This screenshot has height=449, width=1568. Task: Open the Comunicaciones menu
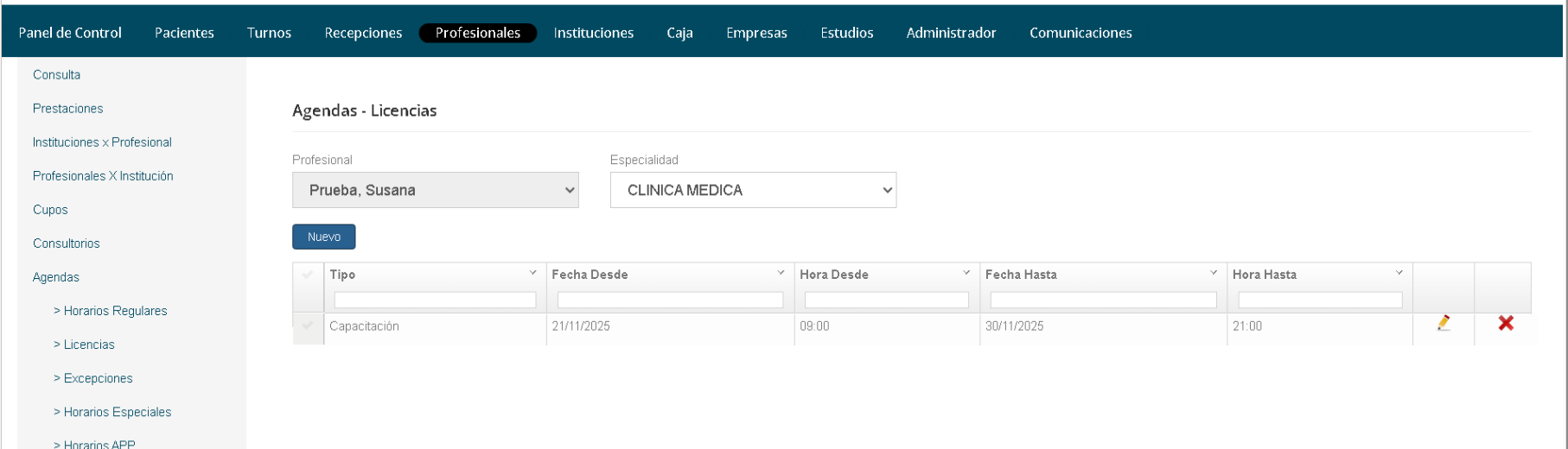click(1080, 33)
